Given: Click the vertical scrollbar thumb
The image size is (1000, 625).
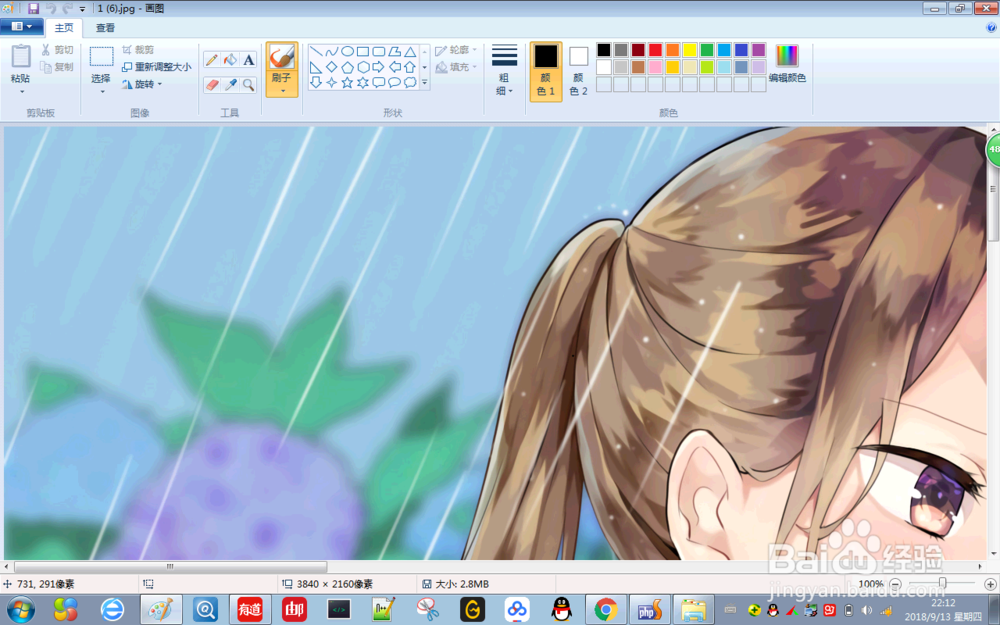Looking at the screenshot, I should click(x=993, y=188).
